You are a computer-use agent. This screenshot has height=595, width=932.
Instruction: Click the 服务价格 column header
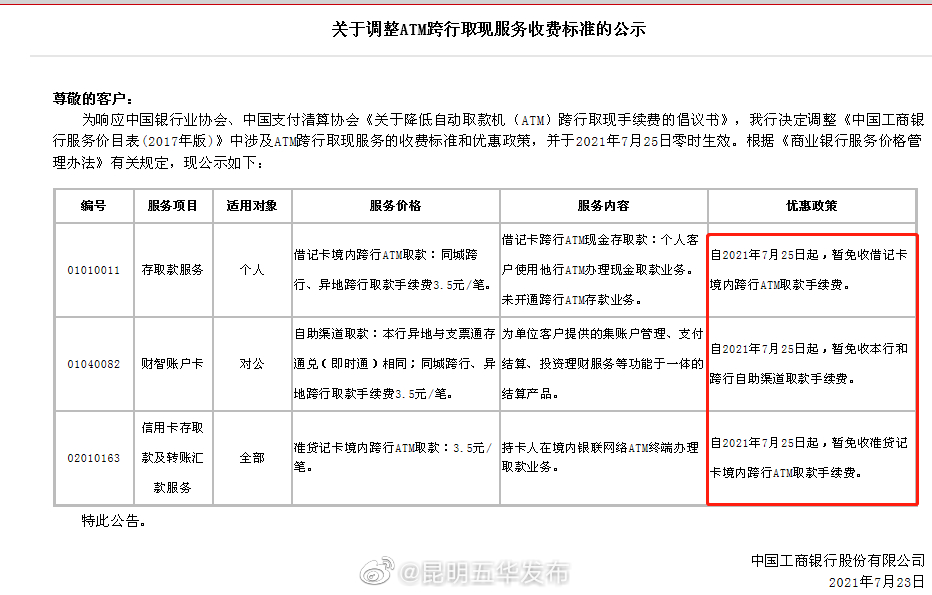pyautogui.click(x=394, y=205)
